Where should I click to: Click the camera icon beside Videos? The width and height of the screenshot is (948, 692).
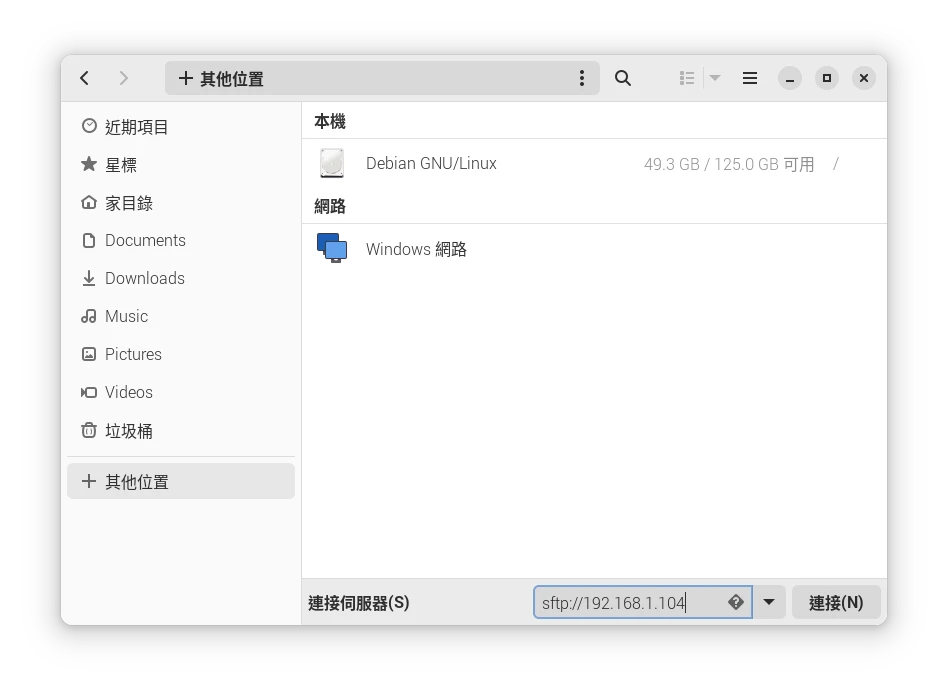89,392
